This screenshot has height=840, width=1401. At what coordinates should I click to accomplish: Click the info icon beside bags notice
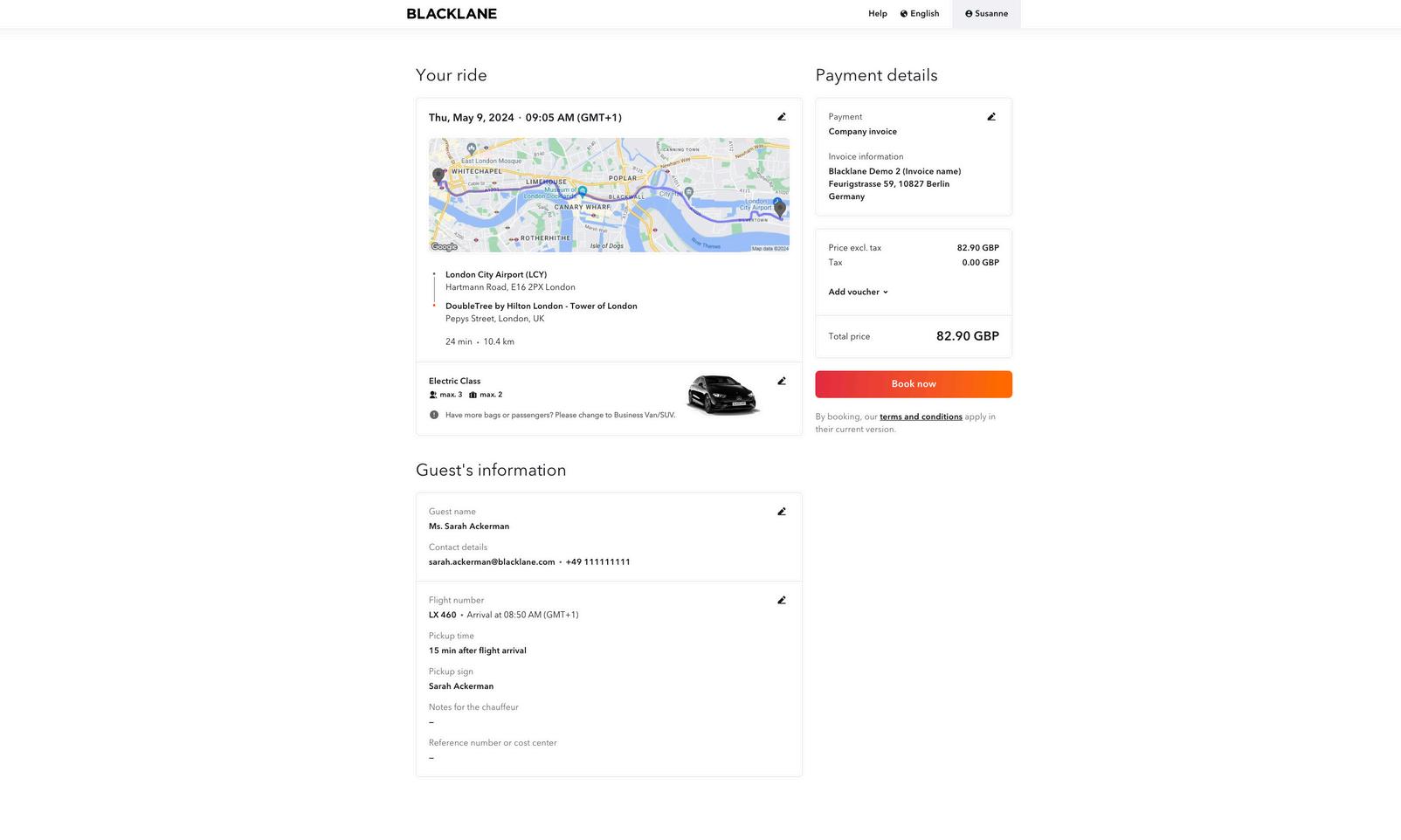tap(434, 415)
